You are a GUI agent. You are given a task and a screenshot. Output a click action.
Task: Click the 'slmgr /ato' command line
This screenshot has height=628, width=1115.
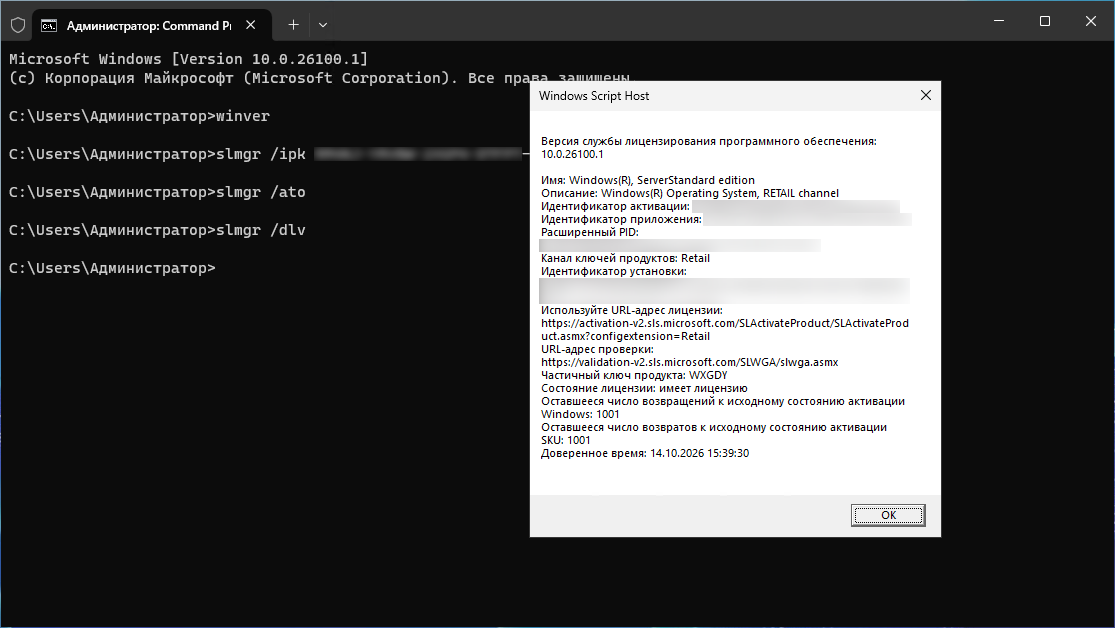pyautogui.click(x=157, y=192)
